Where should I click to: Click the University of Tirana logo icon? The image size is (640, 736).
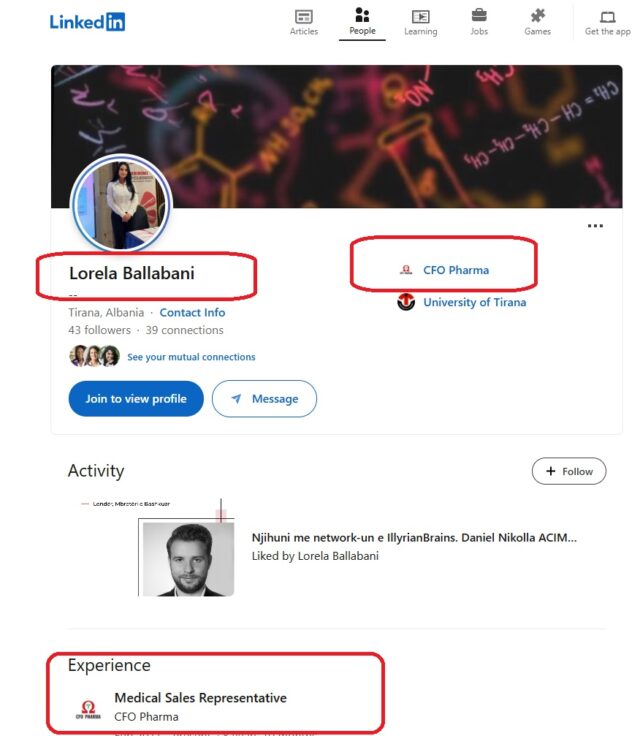click(406, 302)
